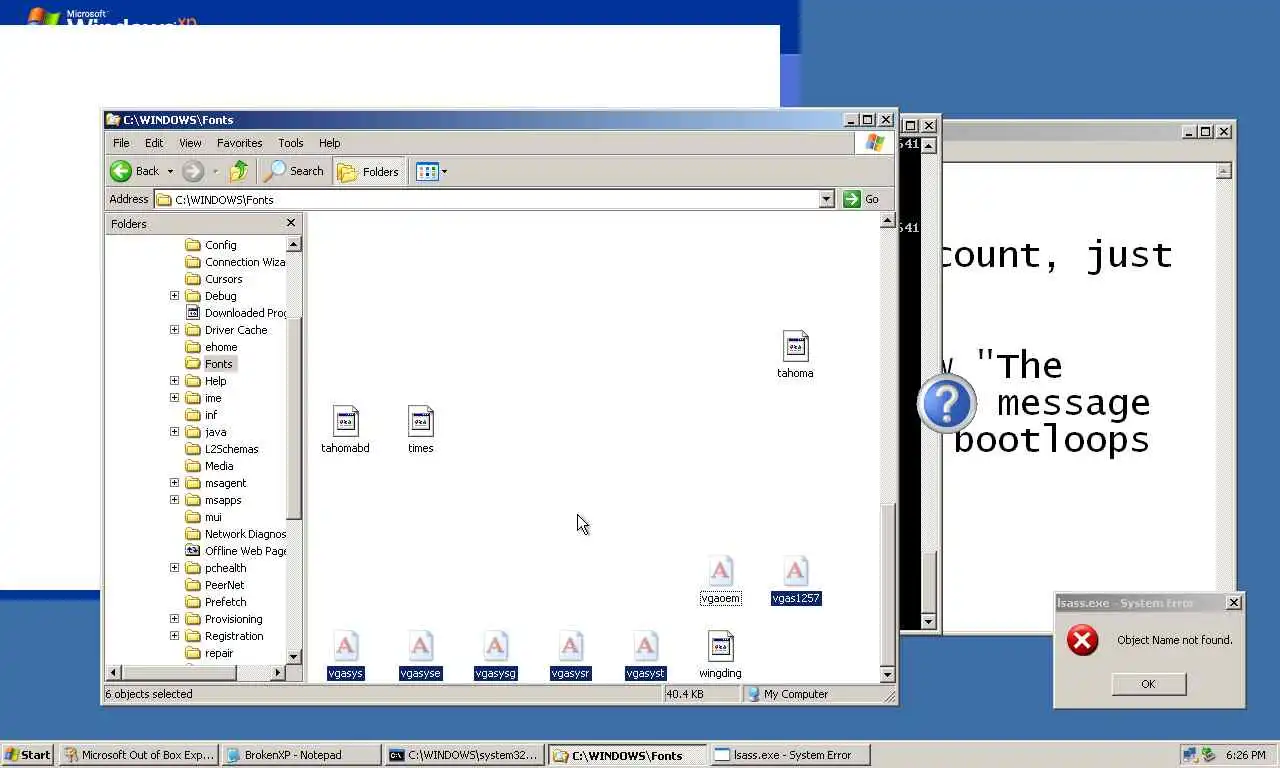This screenshot has width=1280, height=768.
Task: Select the vgasyse font icon
Action: 420,647
